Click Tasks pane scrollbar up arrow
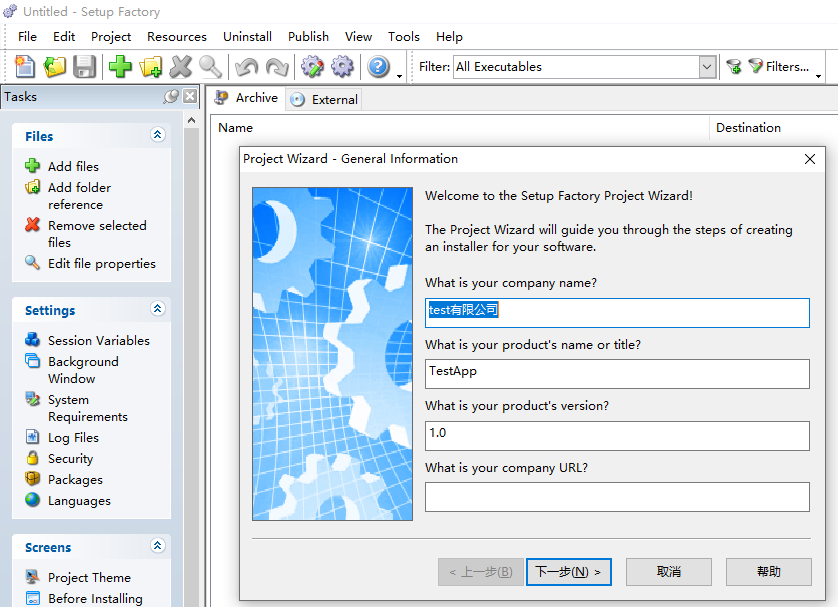Screen dimensions: 838x607 tap(191, 121)
